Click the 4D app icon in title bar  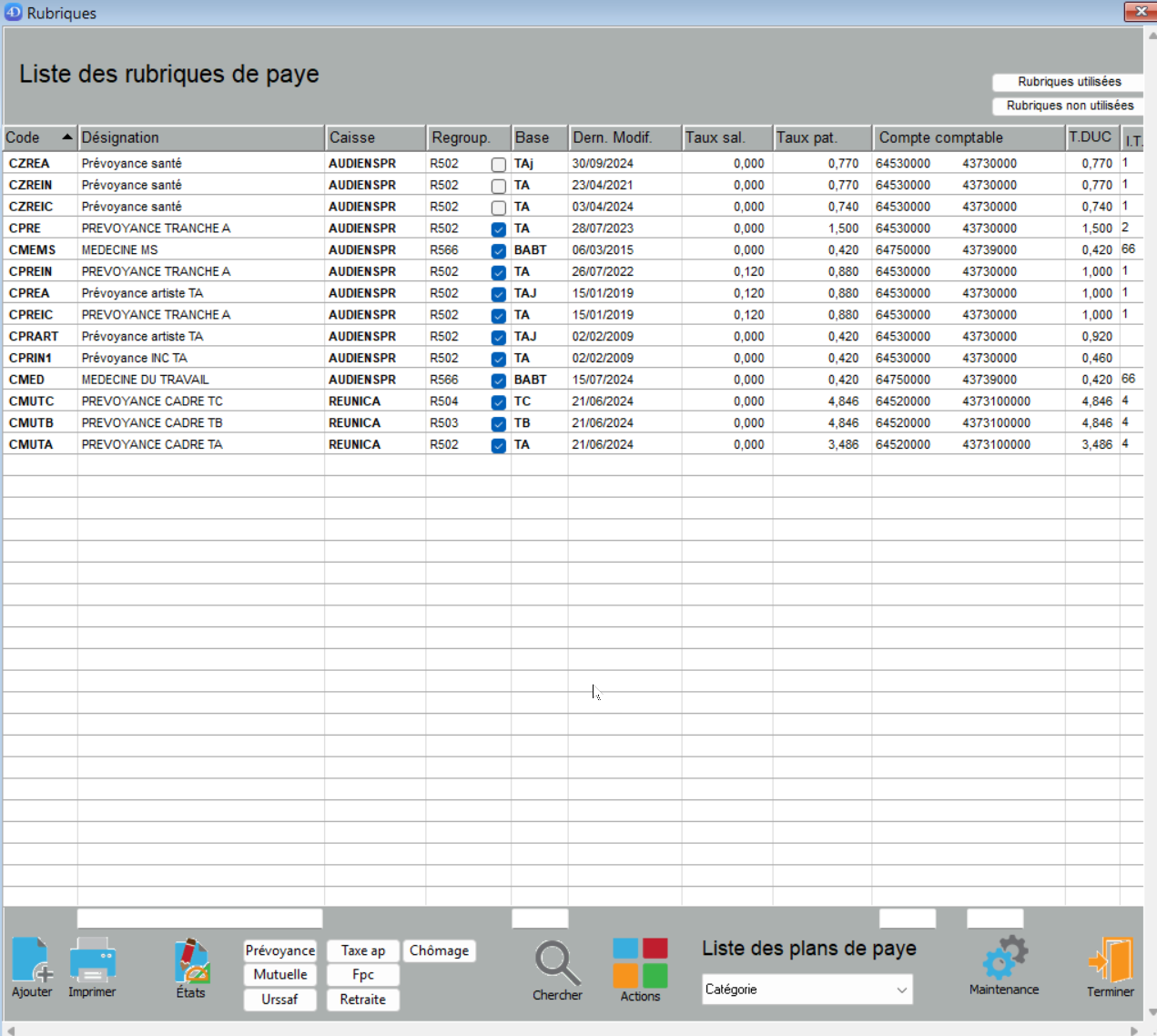[x=13, y=13]
